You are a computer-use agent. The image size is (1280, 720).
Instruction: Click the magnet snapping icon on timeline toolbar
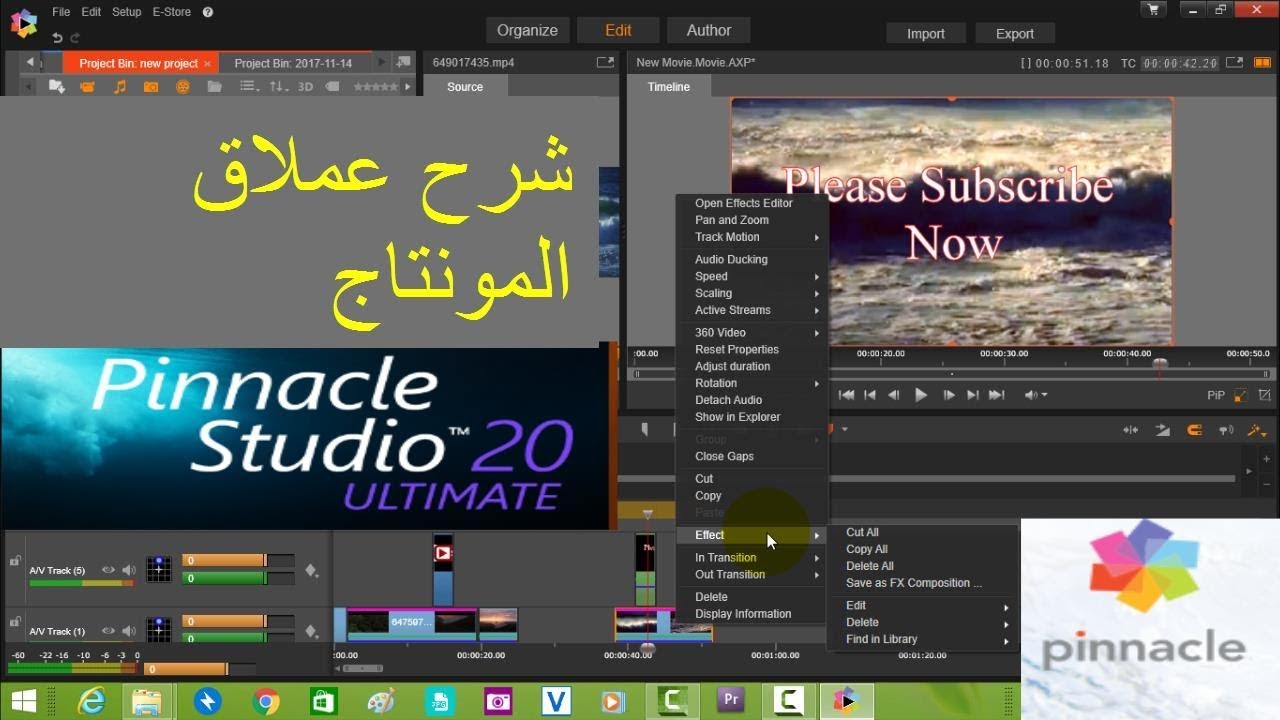[1194, 430]
